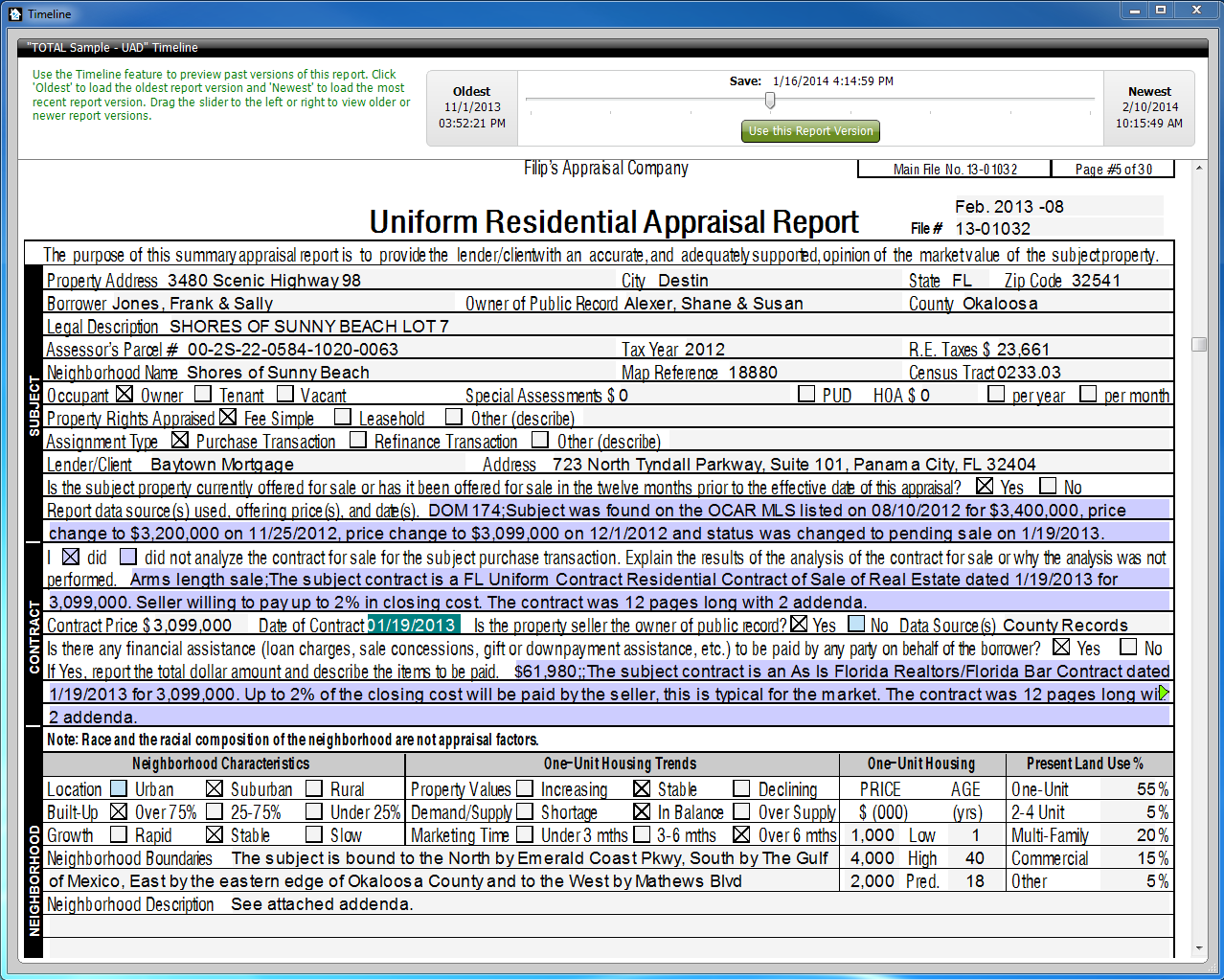Image resolution: width=1224 pixels, height=980 pixels.
Task: Click the Zip Code field 32541
Action: point(1121,280)
